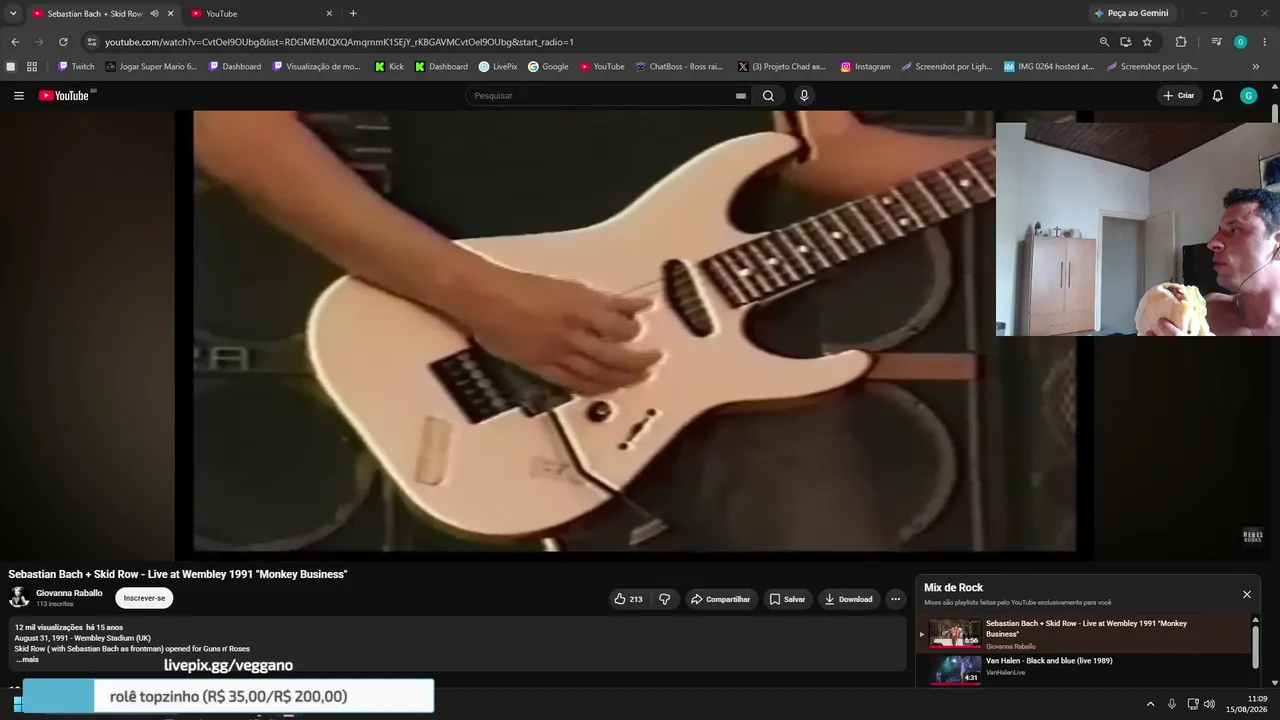1280x720 pixels.
Task: Close the Sebastian Bach + Skid Row tab
Action: coord(170,14)
